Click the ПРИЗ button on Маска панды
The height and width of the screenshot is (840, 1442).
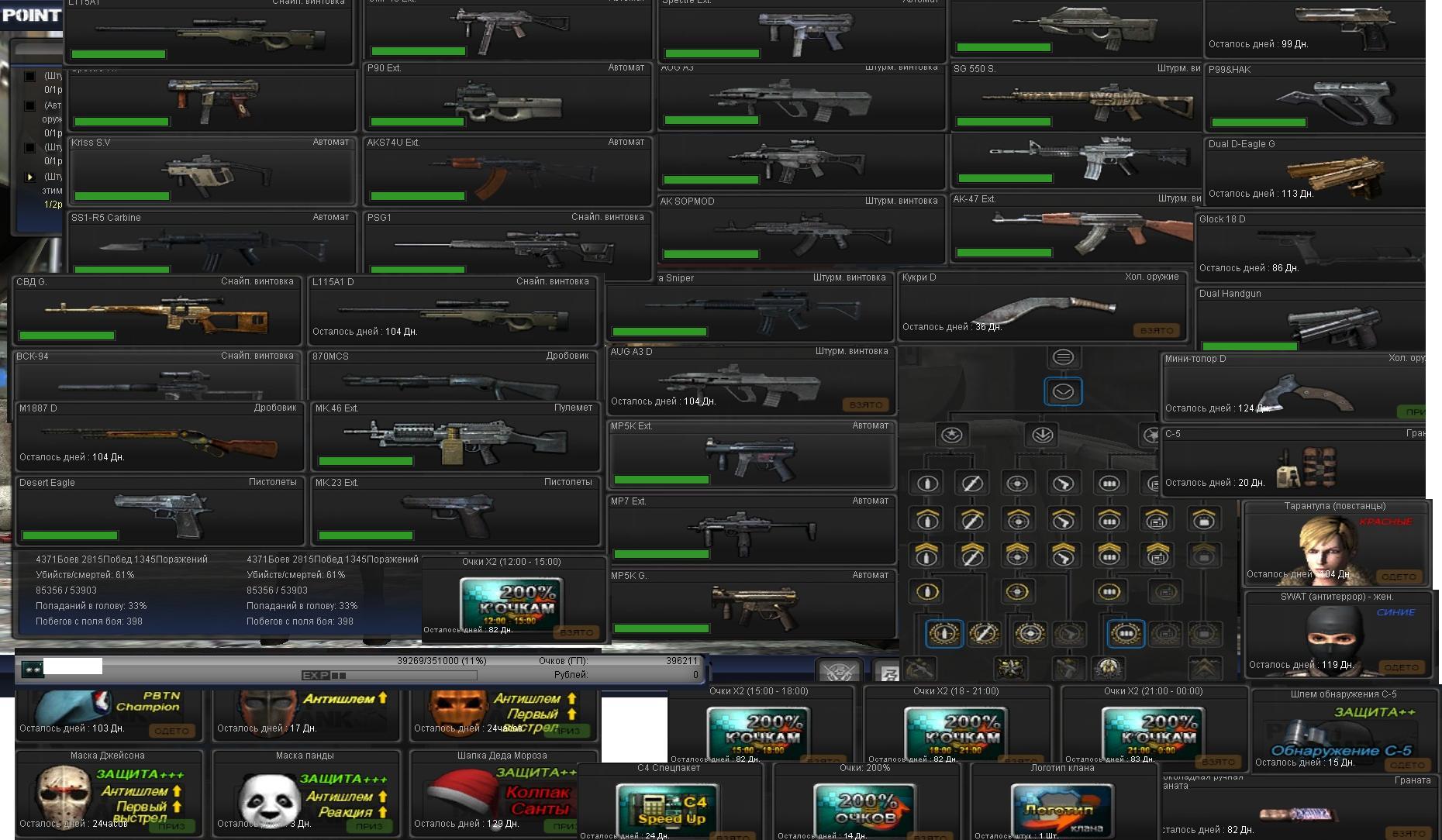[x=368, y=826]
